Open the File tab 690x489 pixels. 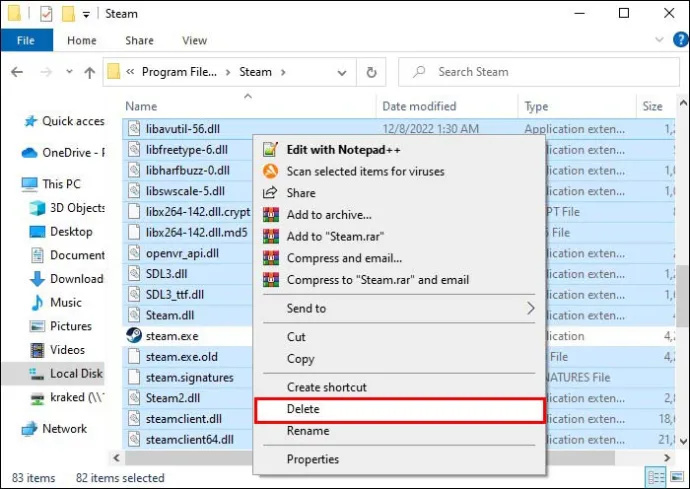[26, 40]
